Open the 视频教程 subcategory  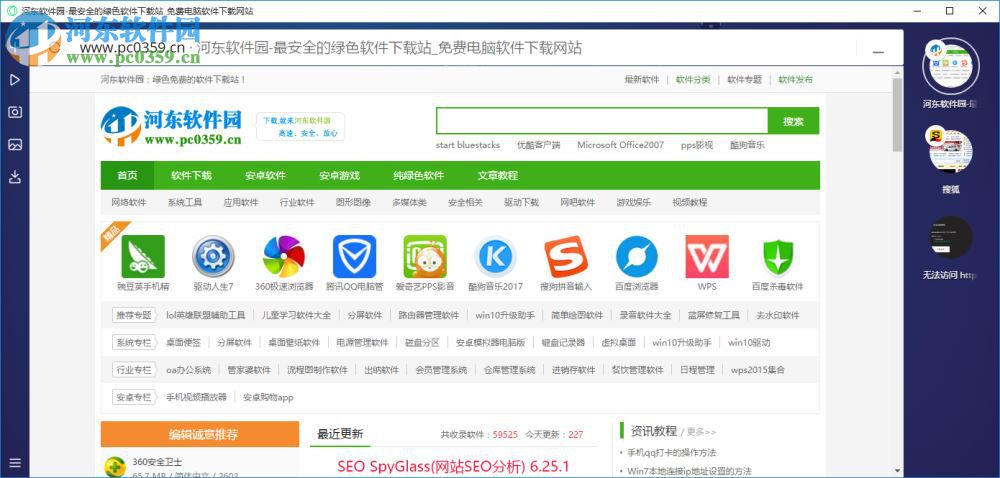click(x=690, y=203)
